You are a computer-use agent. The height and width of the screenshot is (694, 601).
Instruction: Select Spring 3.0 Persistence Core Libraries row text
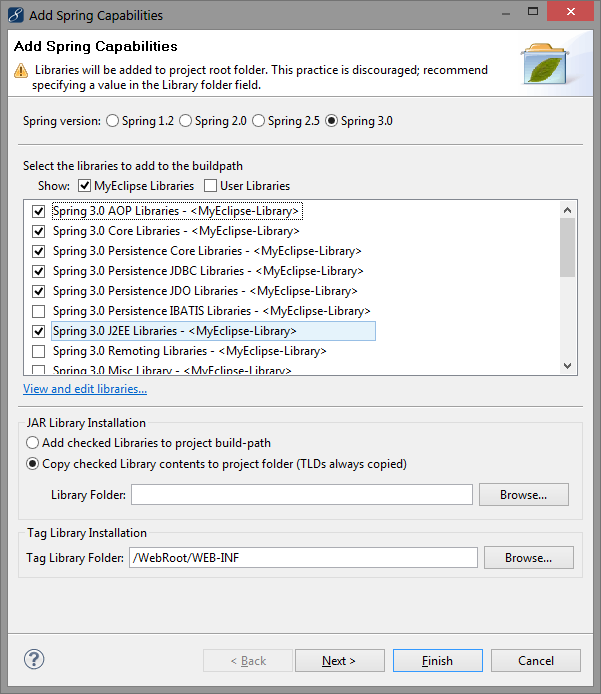tap(207, 251)
